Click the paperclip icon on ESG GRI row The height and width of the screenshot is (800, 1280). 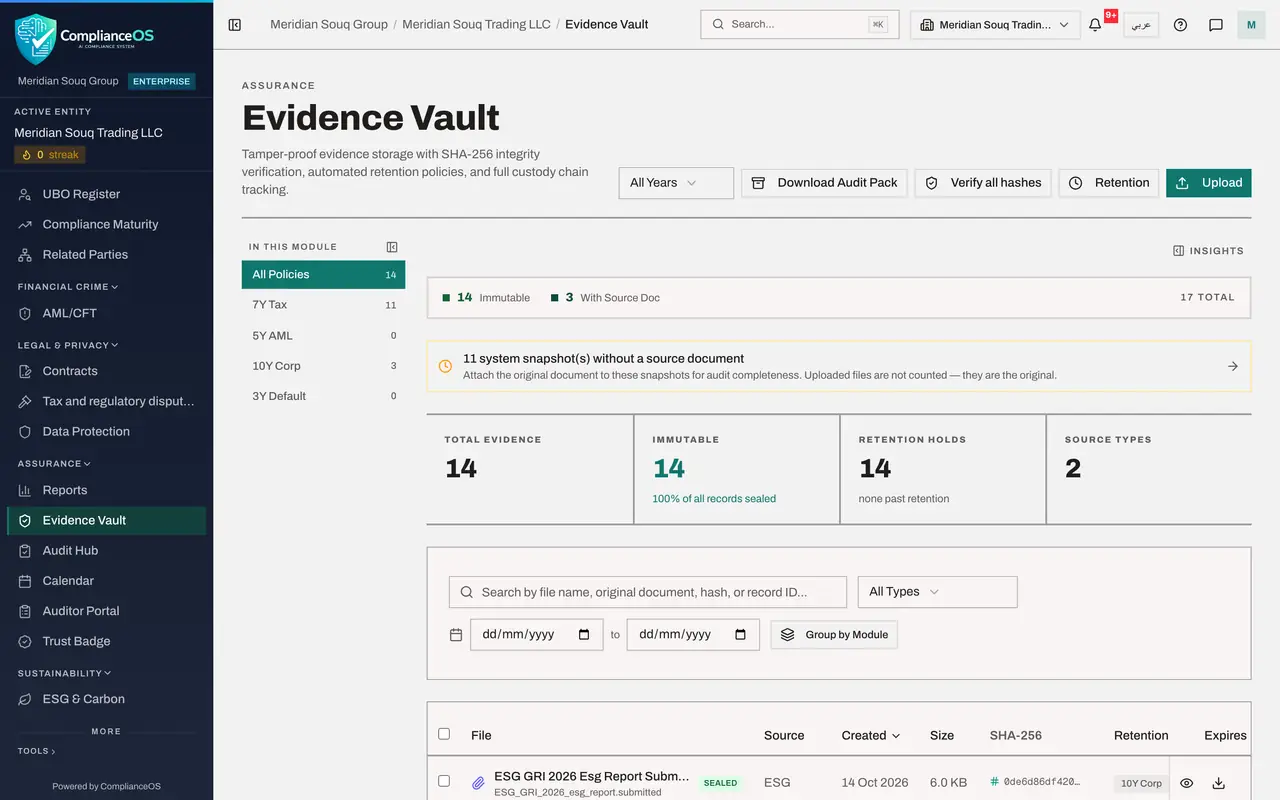tap(479, 783)
